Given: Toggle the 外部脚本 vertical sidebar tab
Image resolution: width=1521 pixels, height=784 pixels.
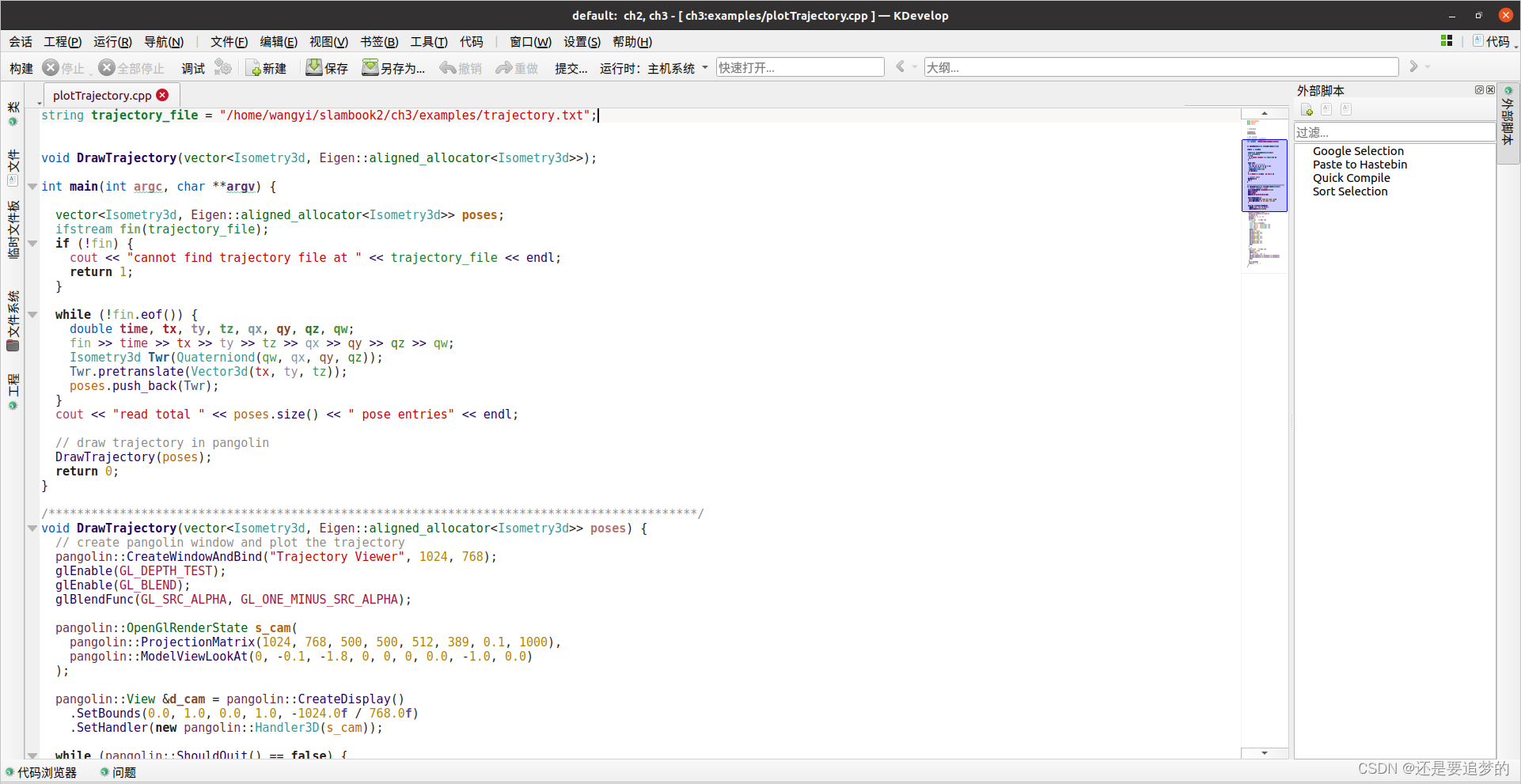Looking at the screenshot, I should pyautogui.click(x=1508, y=122).
